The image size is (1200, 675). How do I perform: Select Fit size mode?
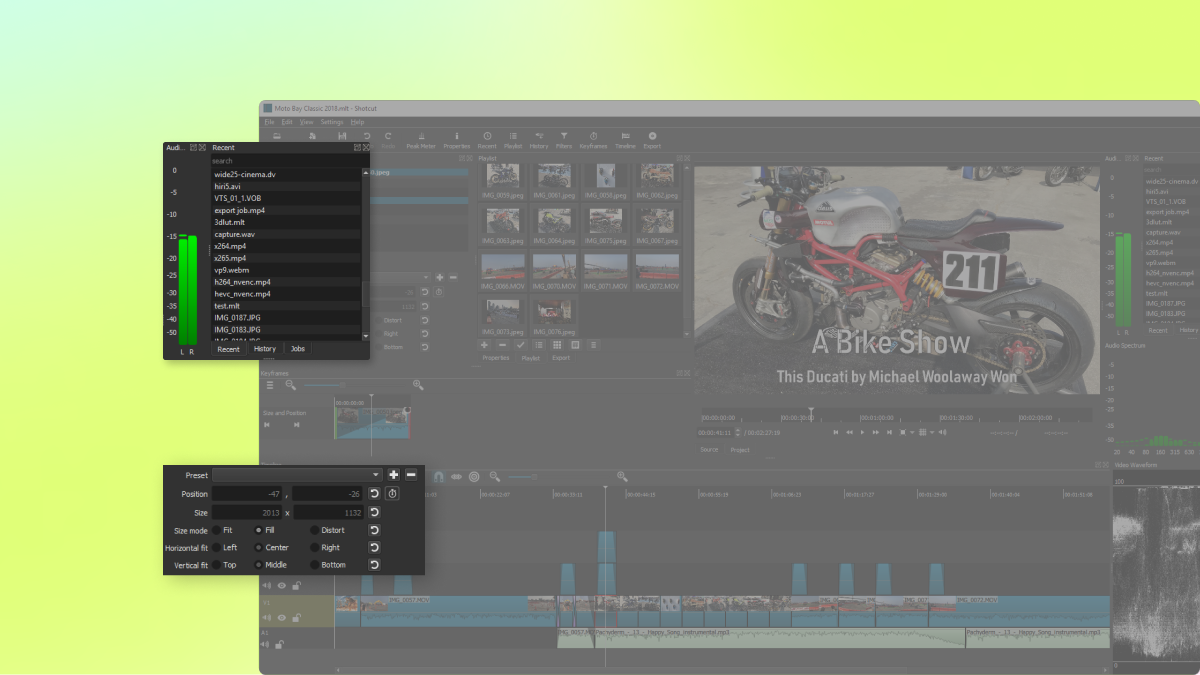click(x=223, y=530)
